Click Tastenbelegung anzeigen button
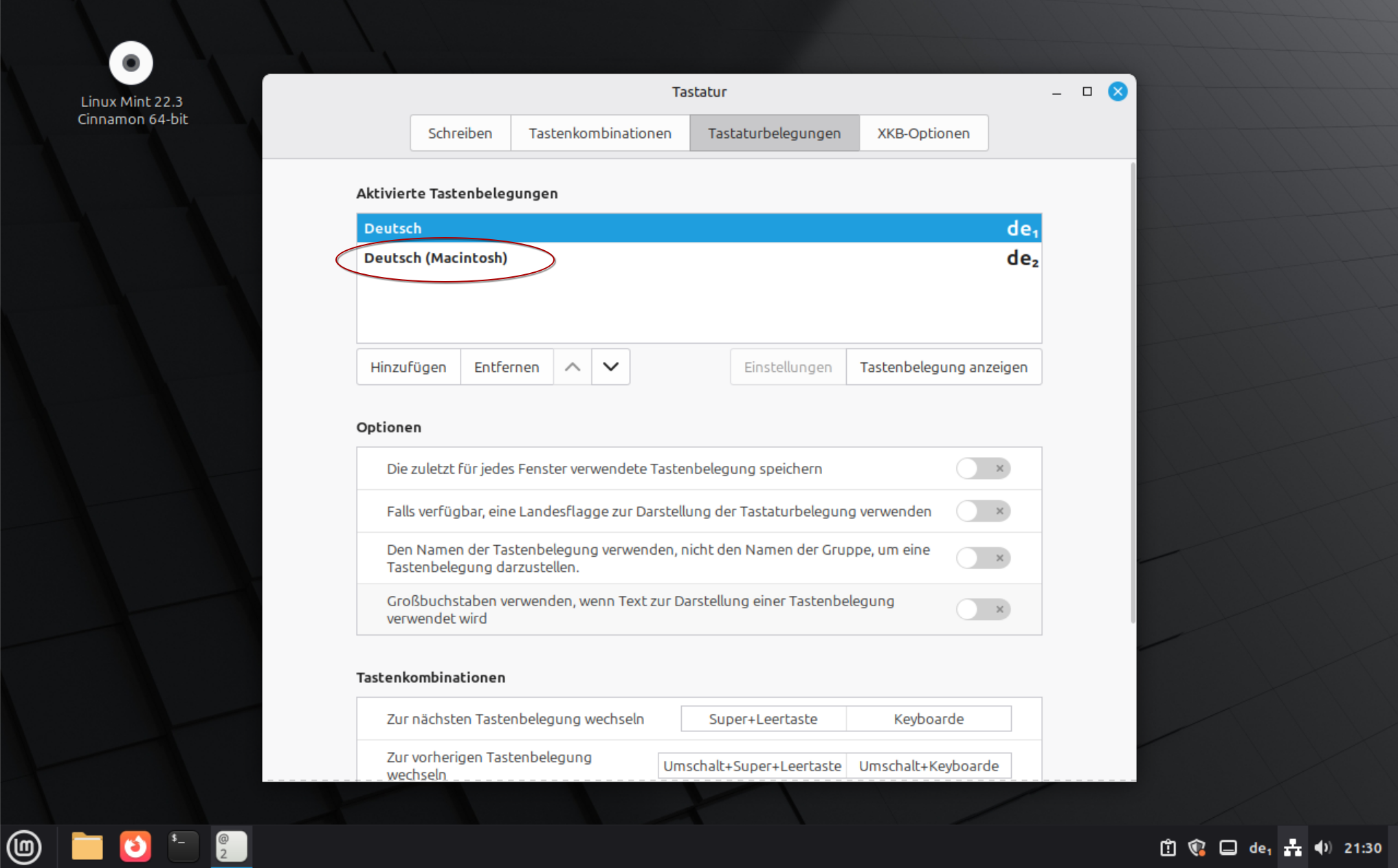The width and height of the screenshot is (1398, 868). click(943, 367)
